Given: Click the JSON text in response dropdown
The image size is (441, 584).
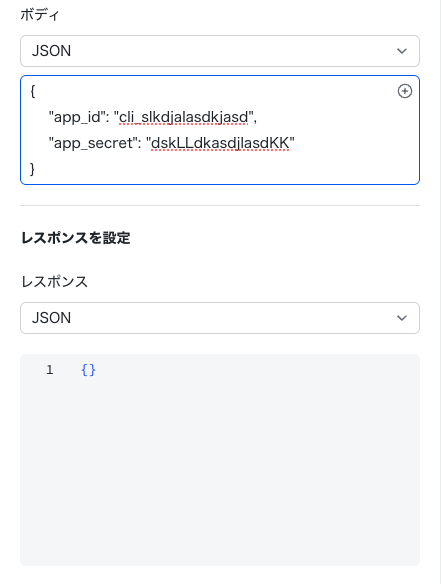Looking at the screenshot, I should (51, 318).
